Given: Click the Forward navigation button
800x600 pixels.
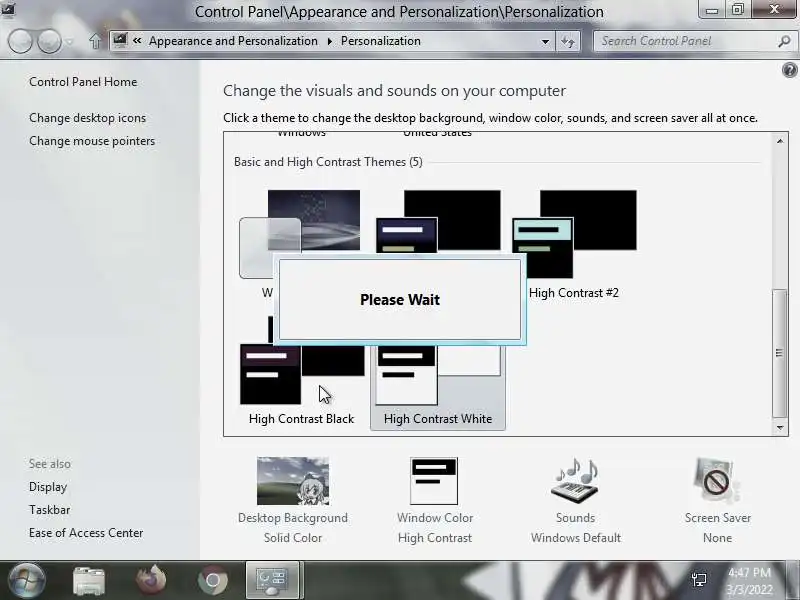Looking at the screenshot, I should point(49,41).
